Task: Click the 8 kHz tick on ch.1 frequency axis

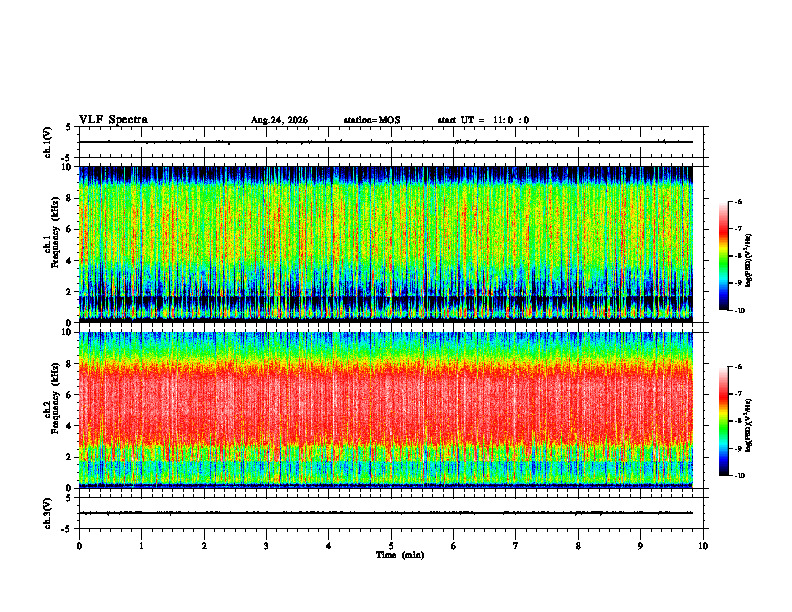Action: tap(70, 198)
